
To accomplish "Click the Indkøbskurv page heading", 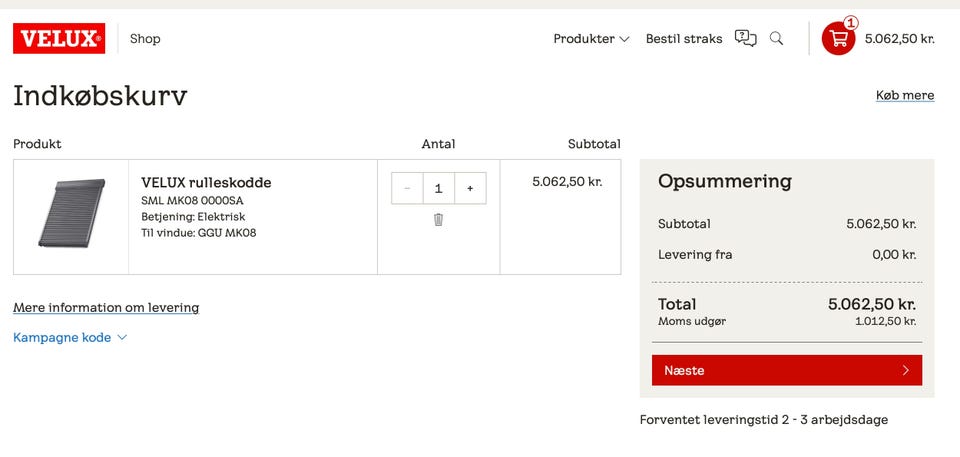I will [x=100, y=96].
